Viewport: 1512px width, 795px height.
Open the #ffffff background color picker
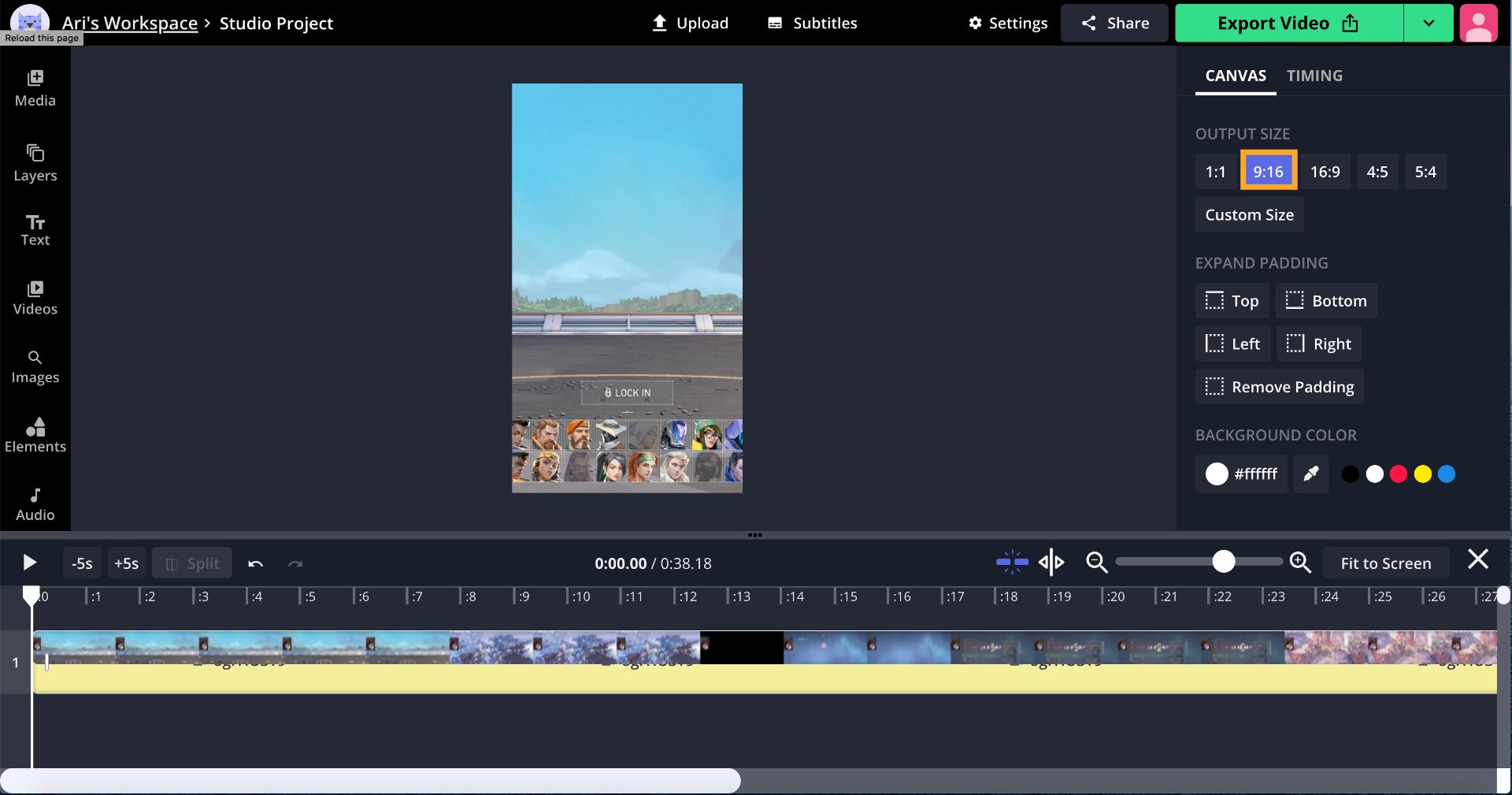(x=1241, y=474)
